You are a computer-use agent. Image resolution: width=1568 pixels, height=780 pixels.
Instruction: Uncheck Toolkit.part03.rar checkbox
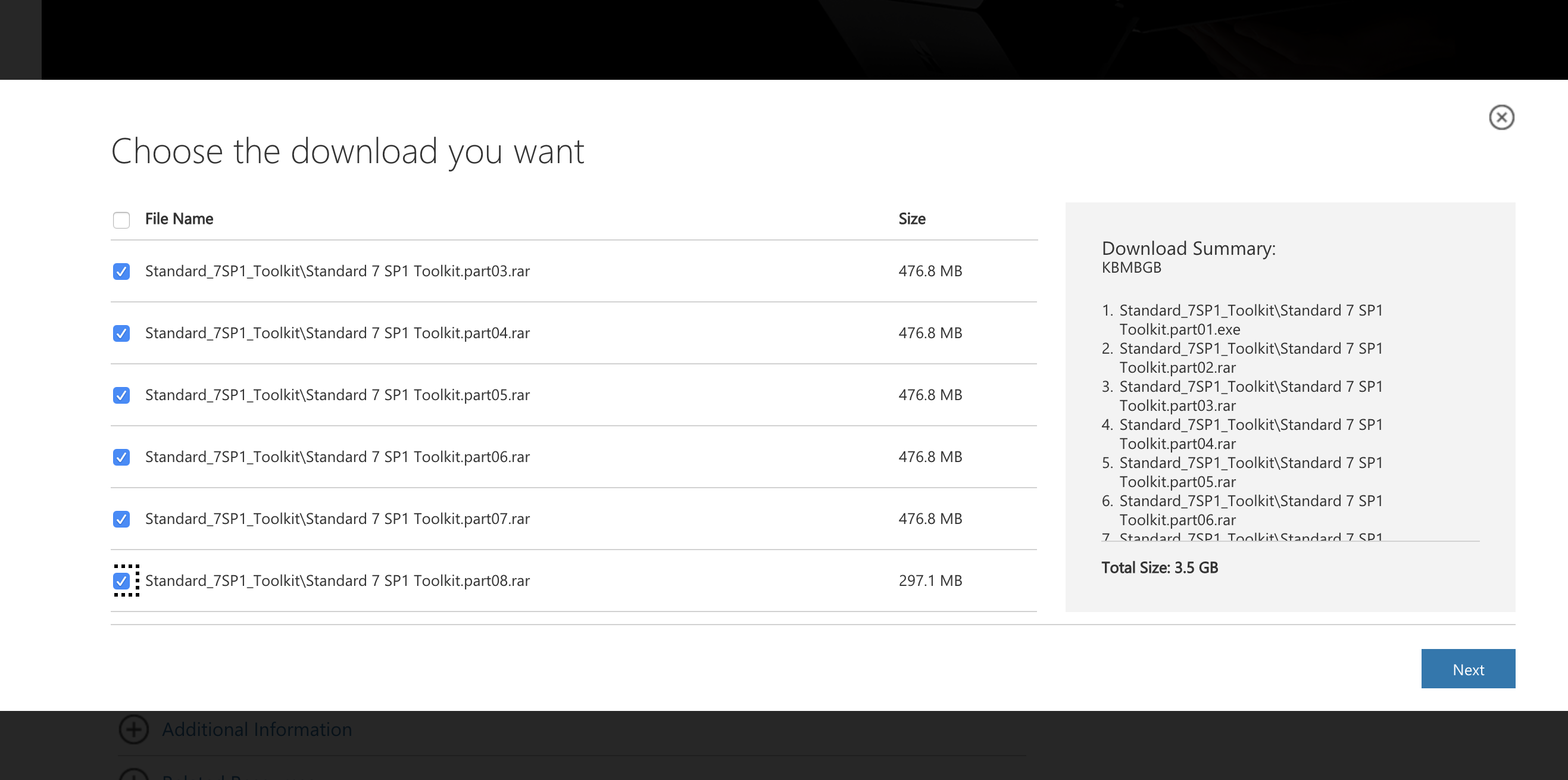pos(121,272)
